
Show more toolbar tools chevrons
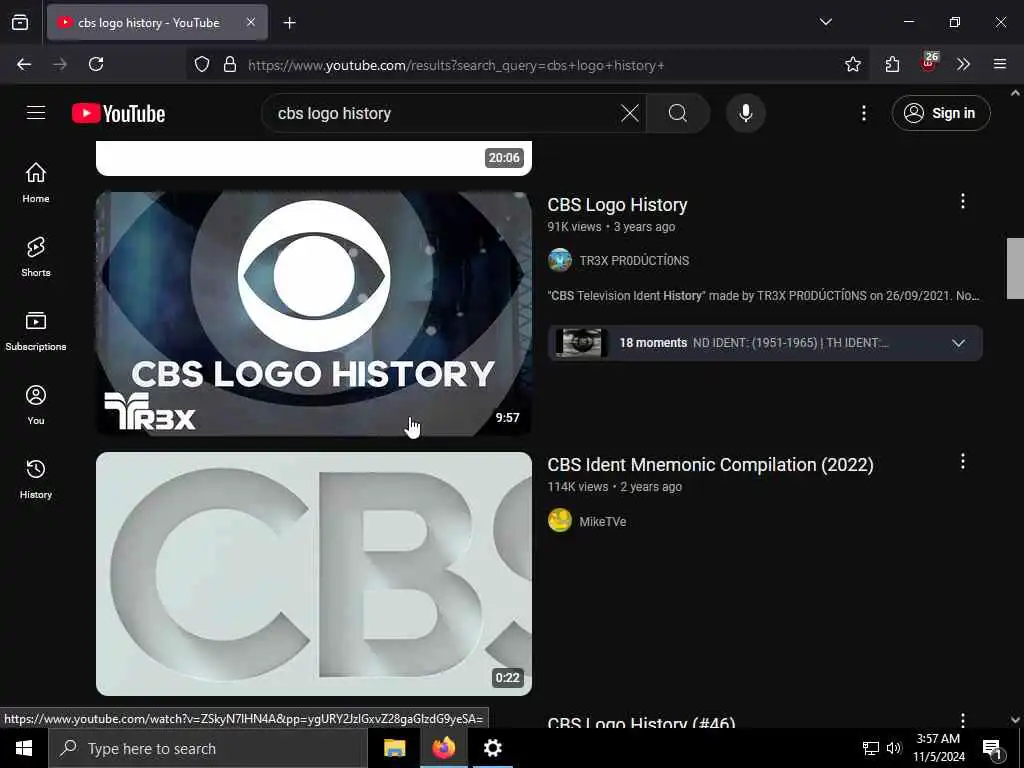[963, 64]
